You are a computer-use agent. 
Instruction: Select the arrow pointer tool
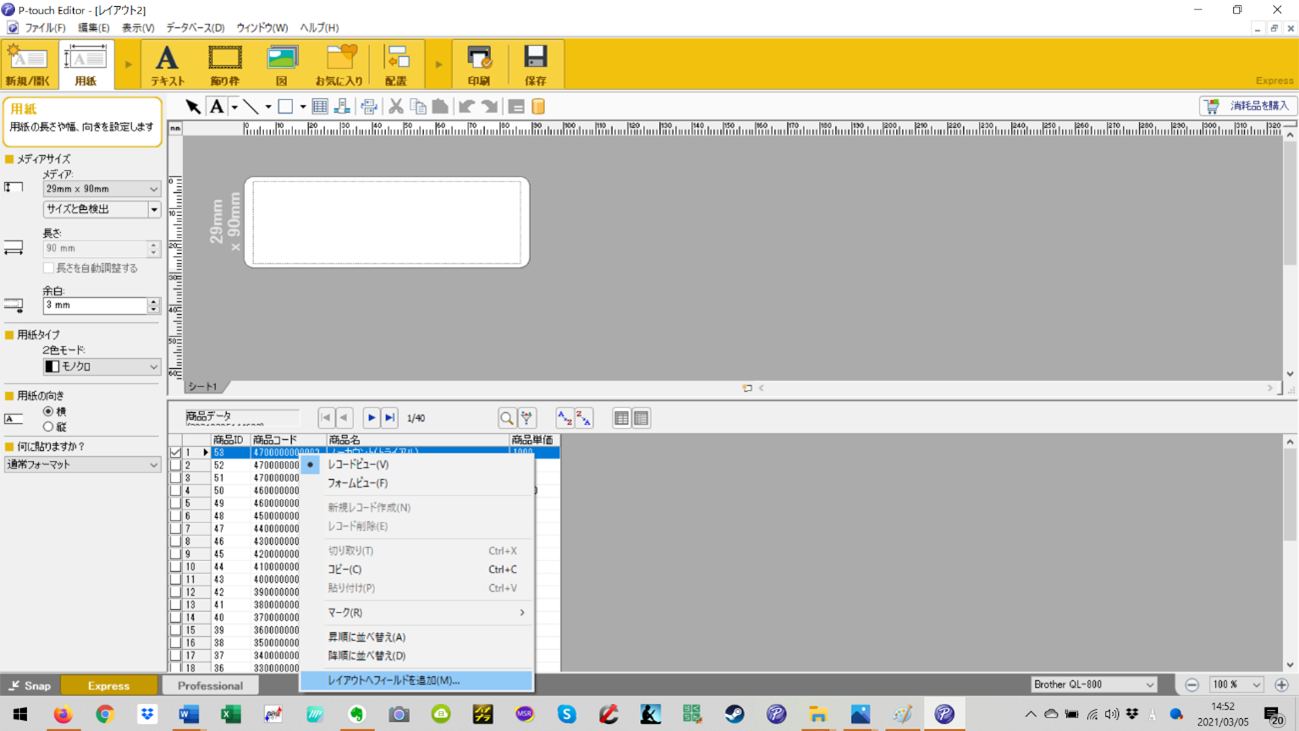pos(193,107)
